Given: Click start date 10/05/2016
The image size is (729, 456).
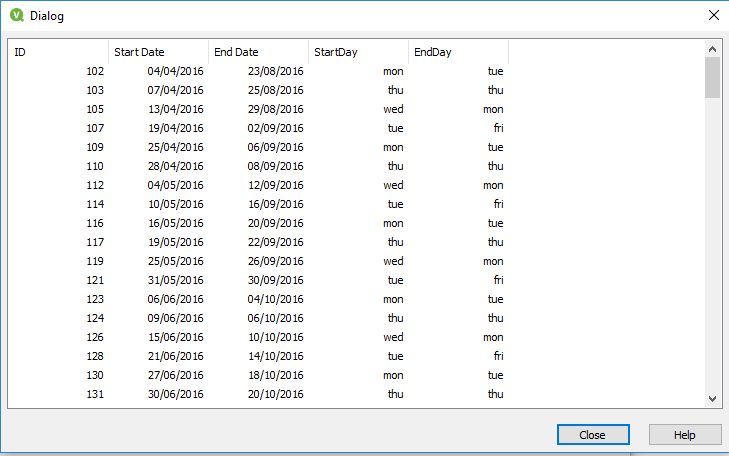Looking at the screenshot, I should click(176, 204).
